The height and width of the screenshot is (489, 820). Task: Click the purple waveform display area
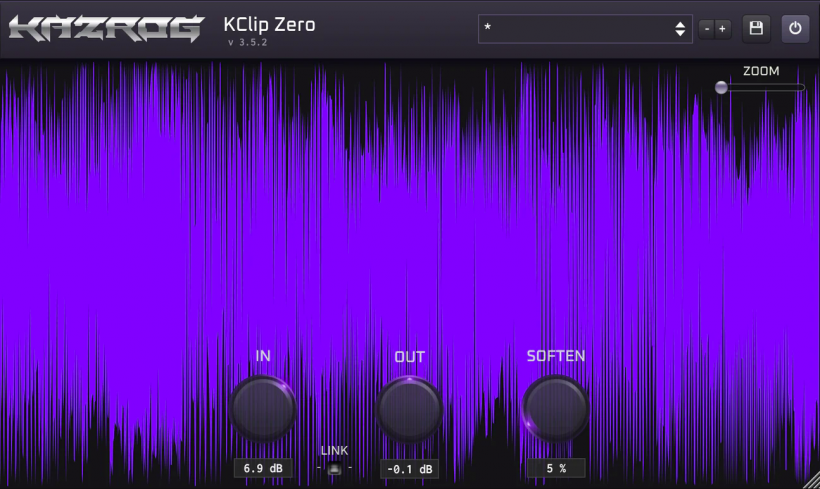coord(400,220)
